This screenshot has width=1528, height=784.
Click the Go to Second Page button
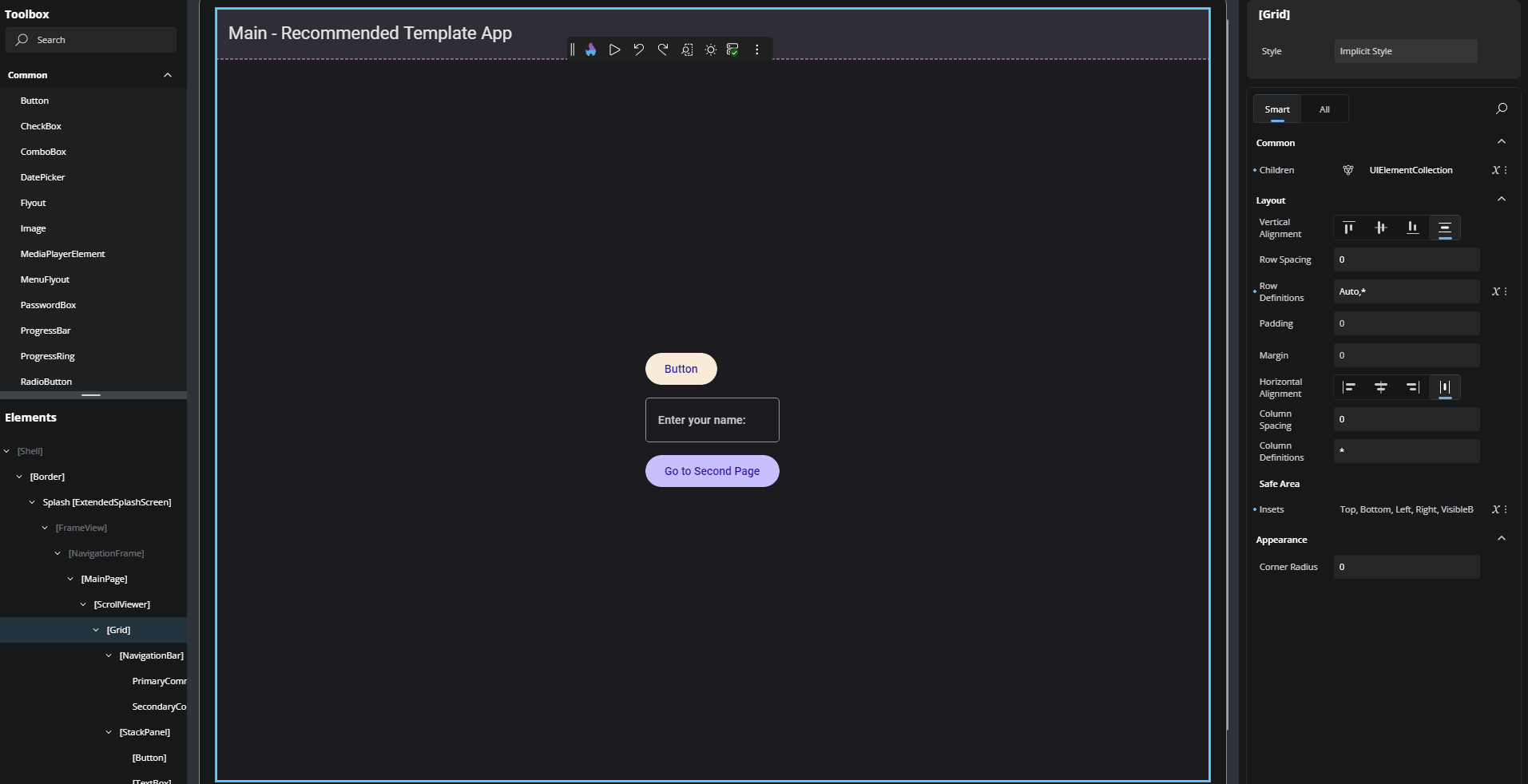712,471
